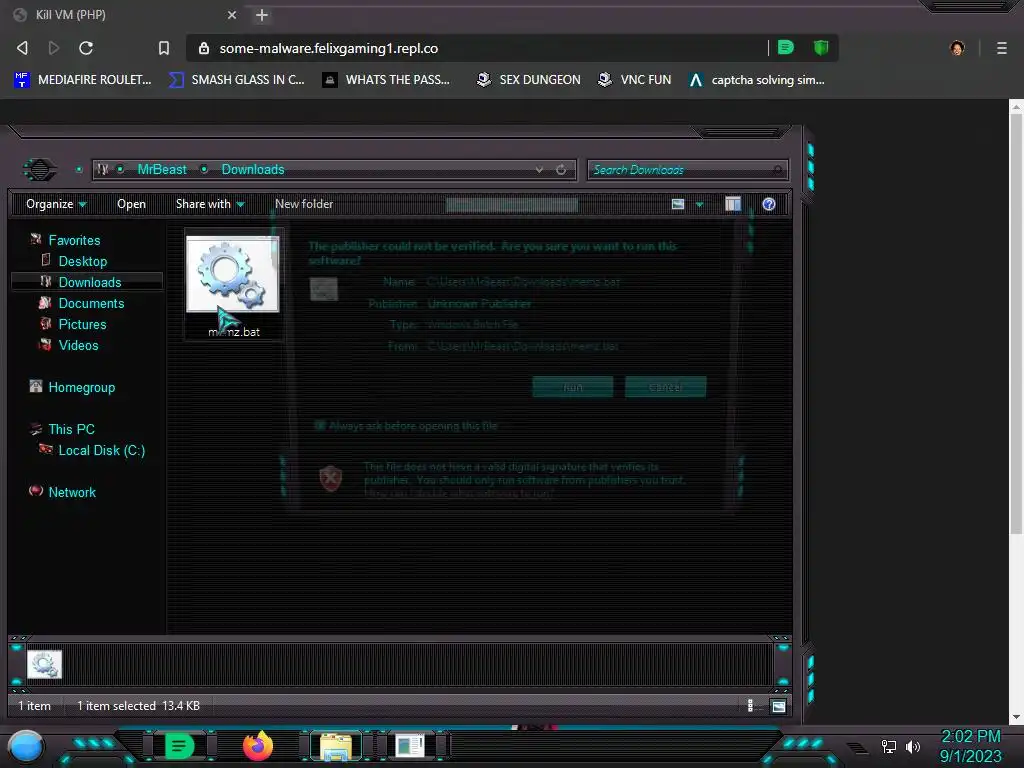
Task: Expand view options dropdown arrow
Action: pyautogui.click(x=699, y=204)
